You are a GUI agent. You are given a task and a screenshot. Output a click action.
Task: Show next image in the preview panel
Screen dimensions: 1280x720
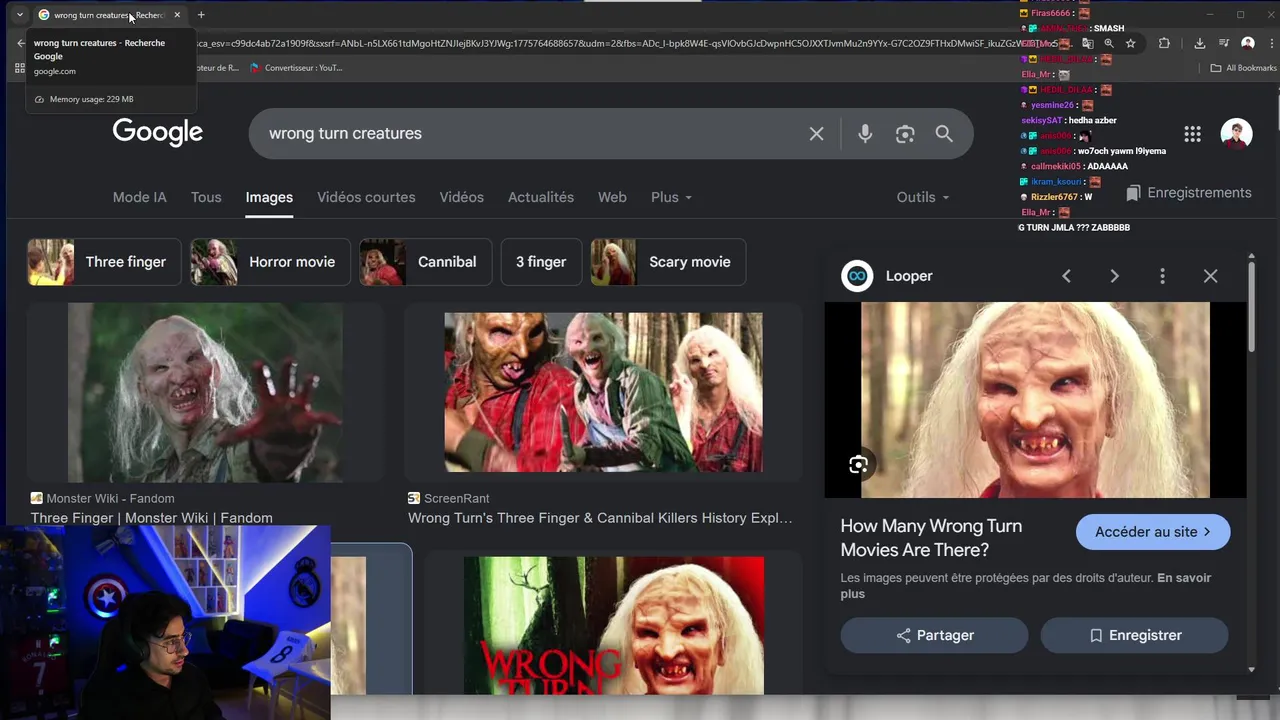[x=1114, y=276]
